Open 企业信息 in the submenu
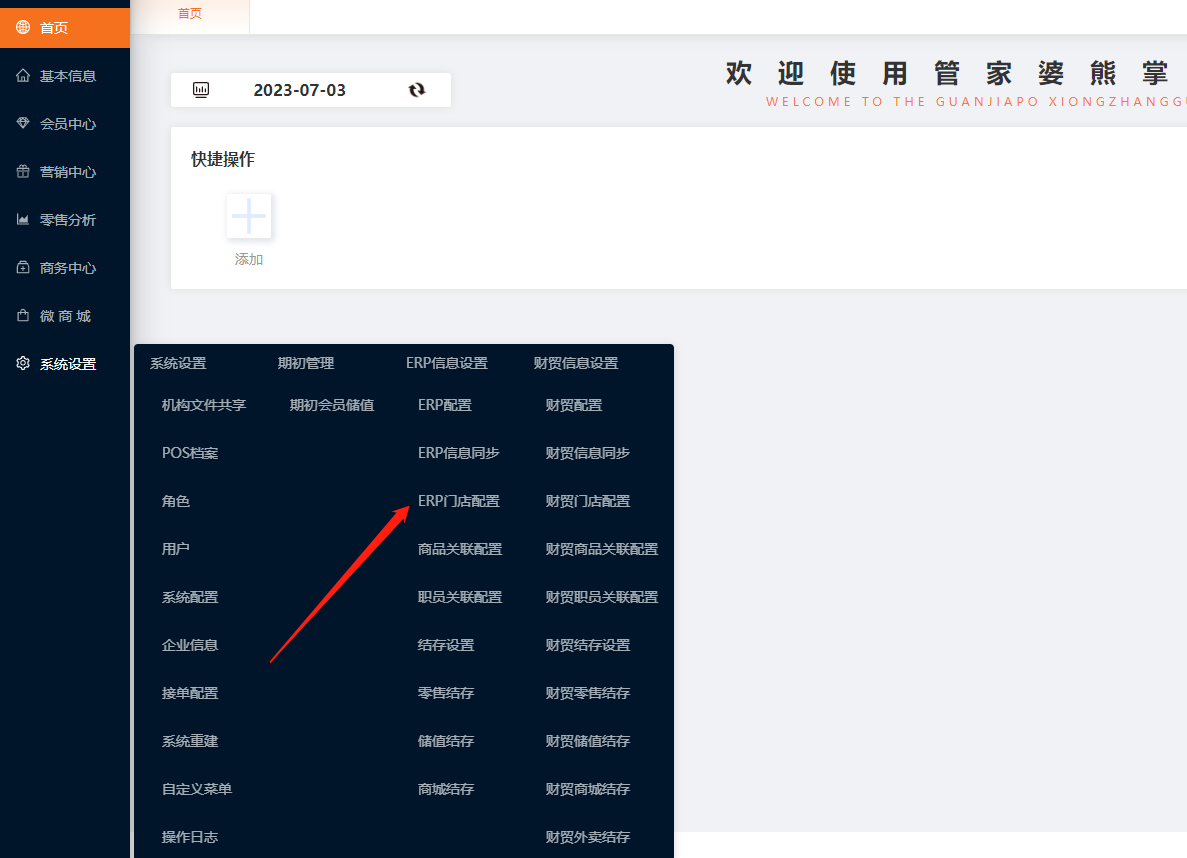Image resolution: width=1187 pixels, height=858 pixels. pyautogui.click(x=190, y=644)
